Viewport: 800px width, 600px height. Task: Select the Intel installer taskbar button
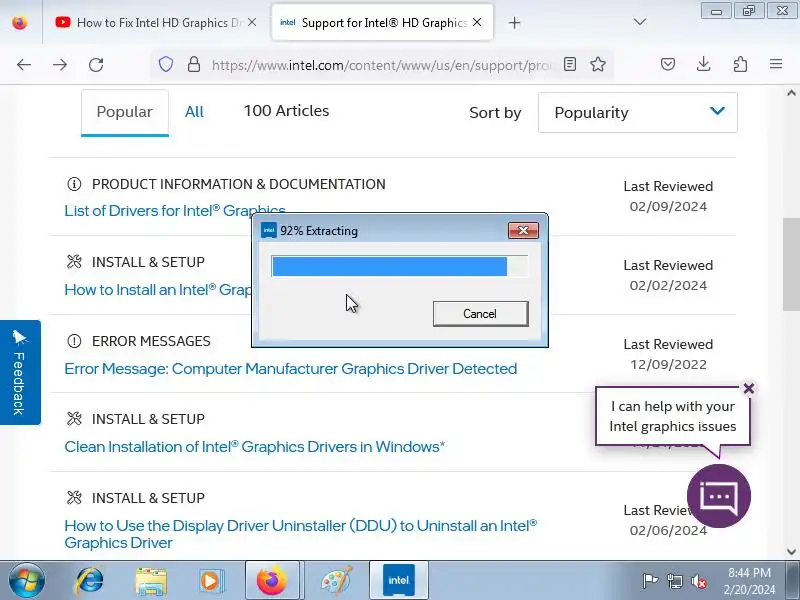tap(398, 581)
